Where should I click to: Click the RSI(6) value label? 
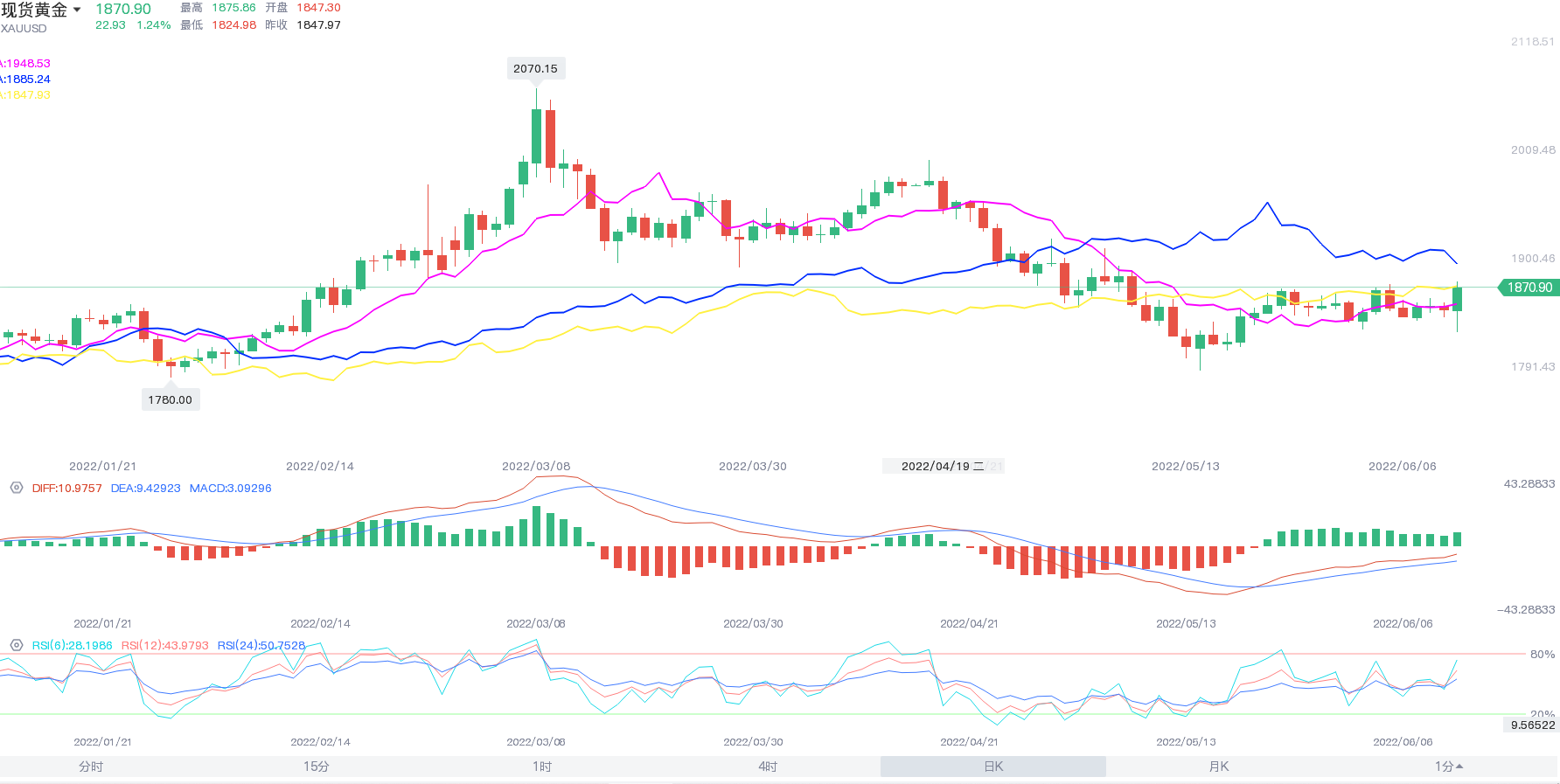pos(72,645)
